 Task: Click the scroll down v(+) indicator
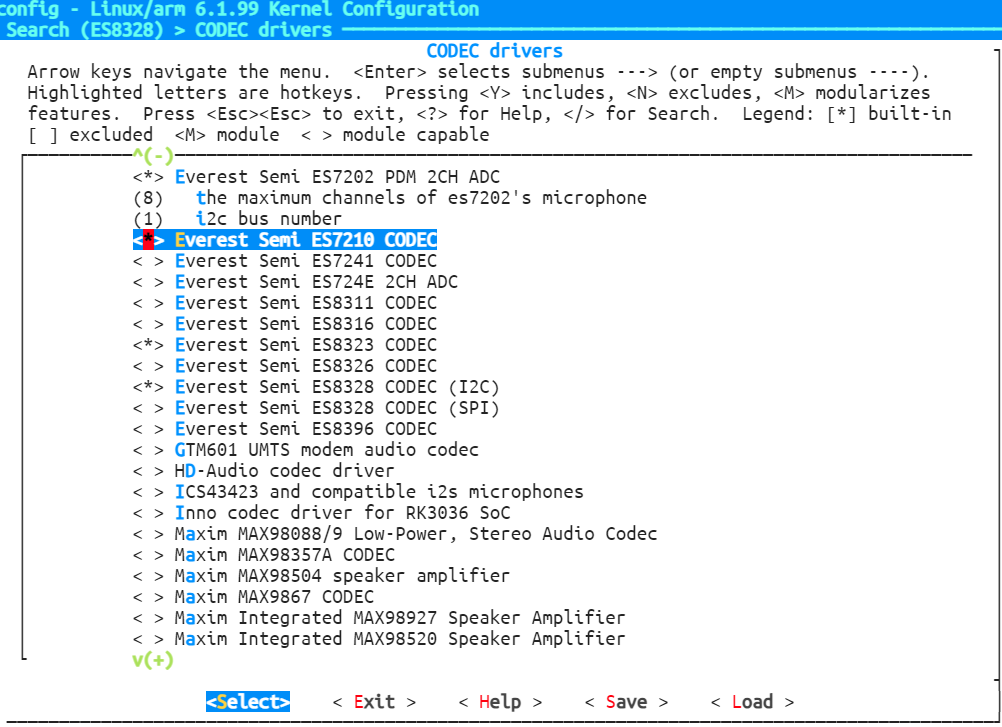pos(153,660)
